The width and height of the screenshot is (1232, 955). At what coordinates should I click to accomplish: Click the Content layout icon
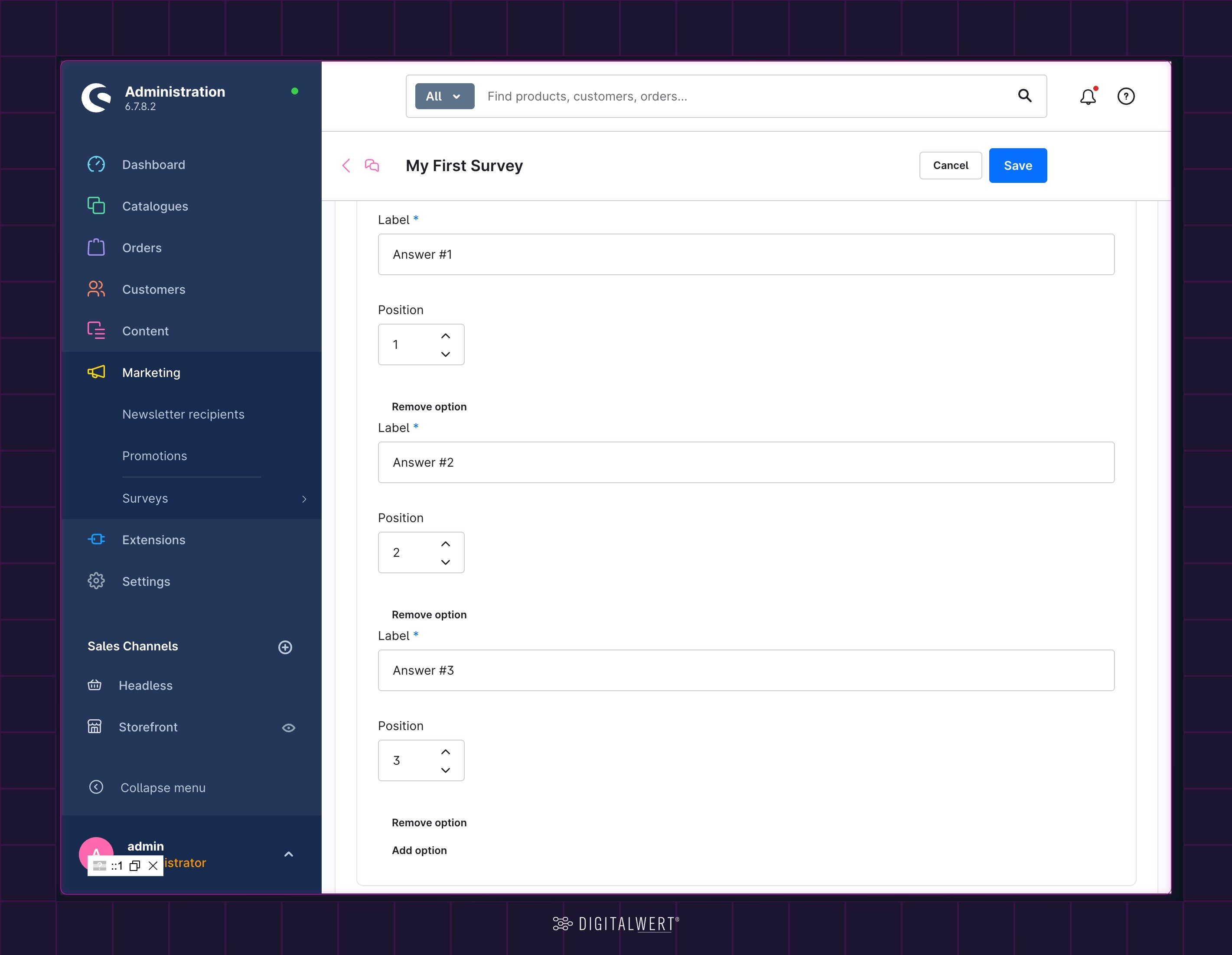click(96, 330)
